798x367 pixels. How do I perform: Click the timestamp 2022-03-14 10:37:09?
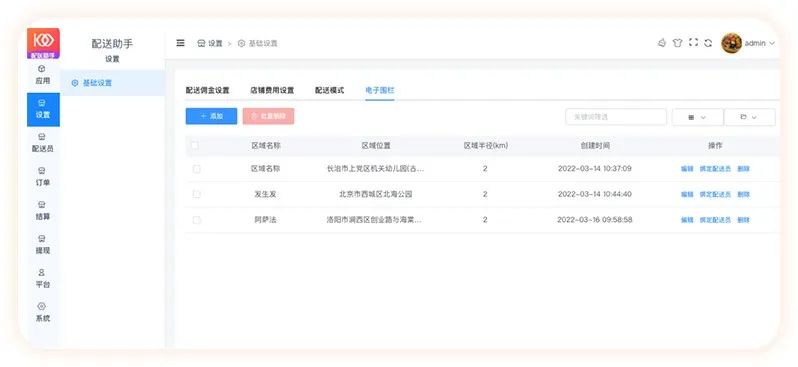click(594, 168)
